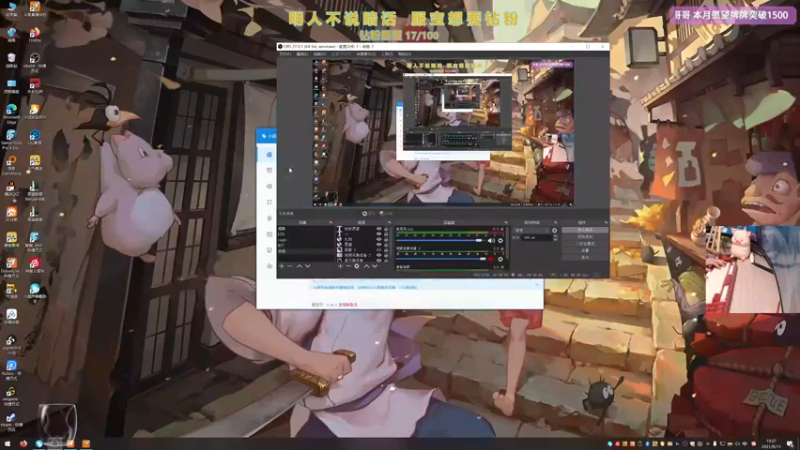Click the highlighted streaming button in Controls

point(584,230)
